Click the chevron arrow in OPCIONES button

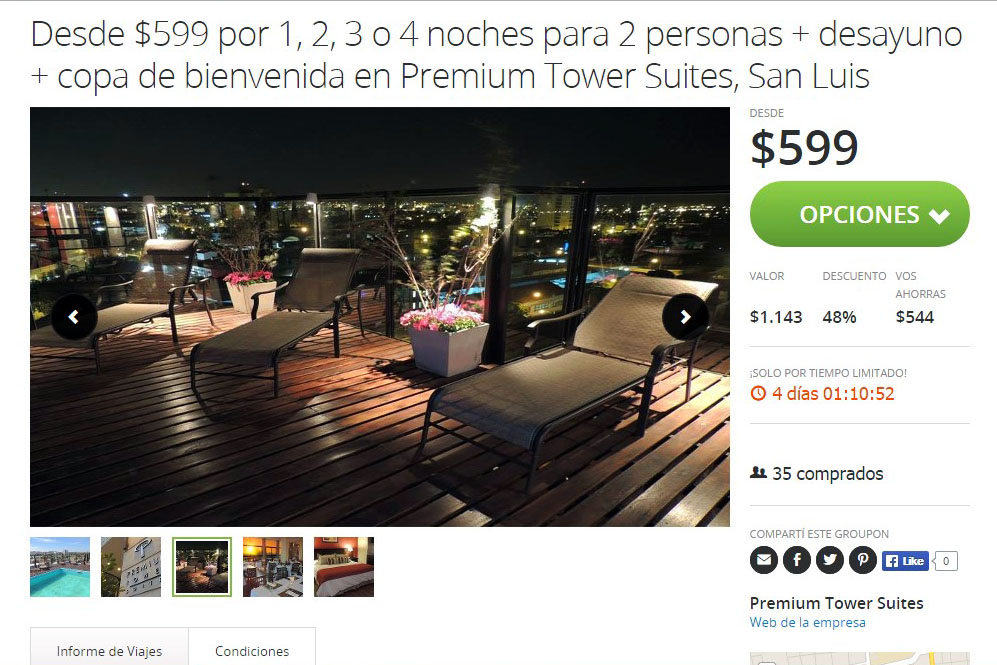tap(939, 216)
